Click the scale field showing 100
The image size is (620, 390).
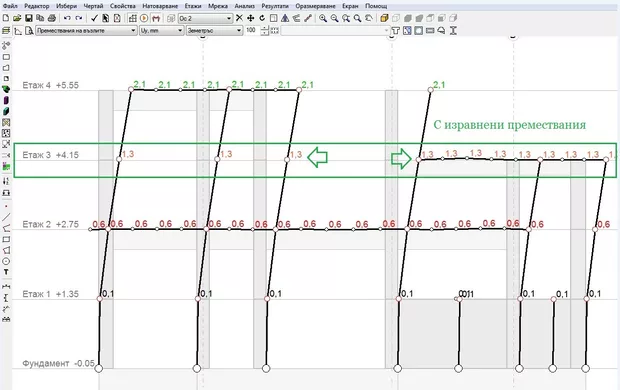click(x=252, y=30)
